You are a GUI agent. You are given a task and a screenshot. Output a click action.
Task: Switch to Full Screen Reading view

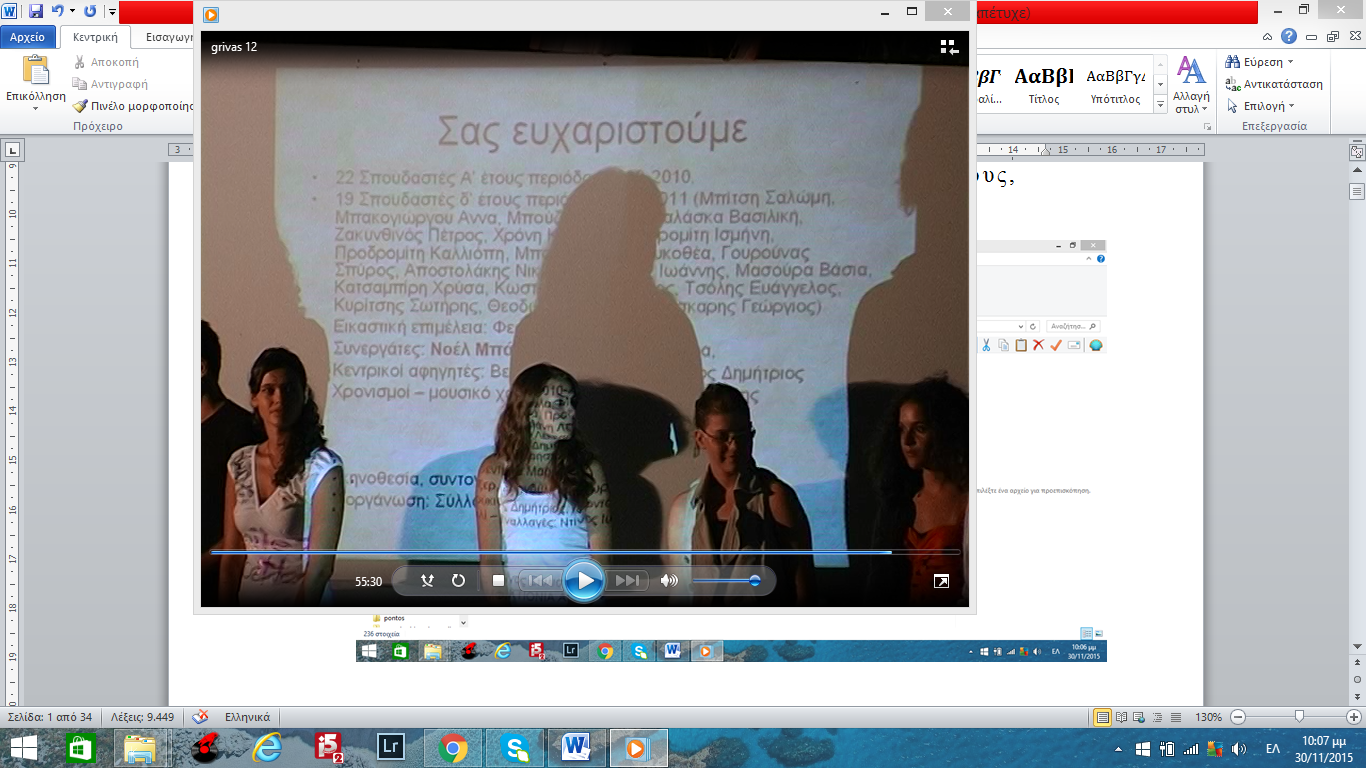tap(1121, 717)
